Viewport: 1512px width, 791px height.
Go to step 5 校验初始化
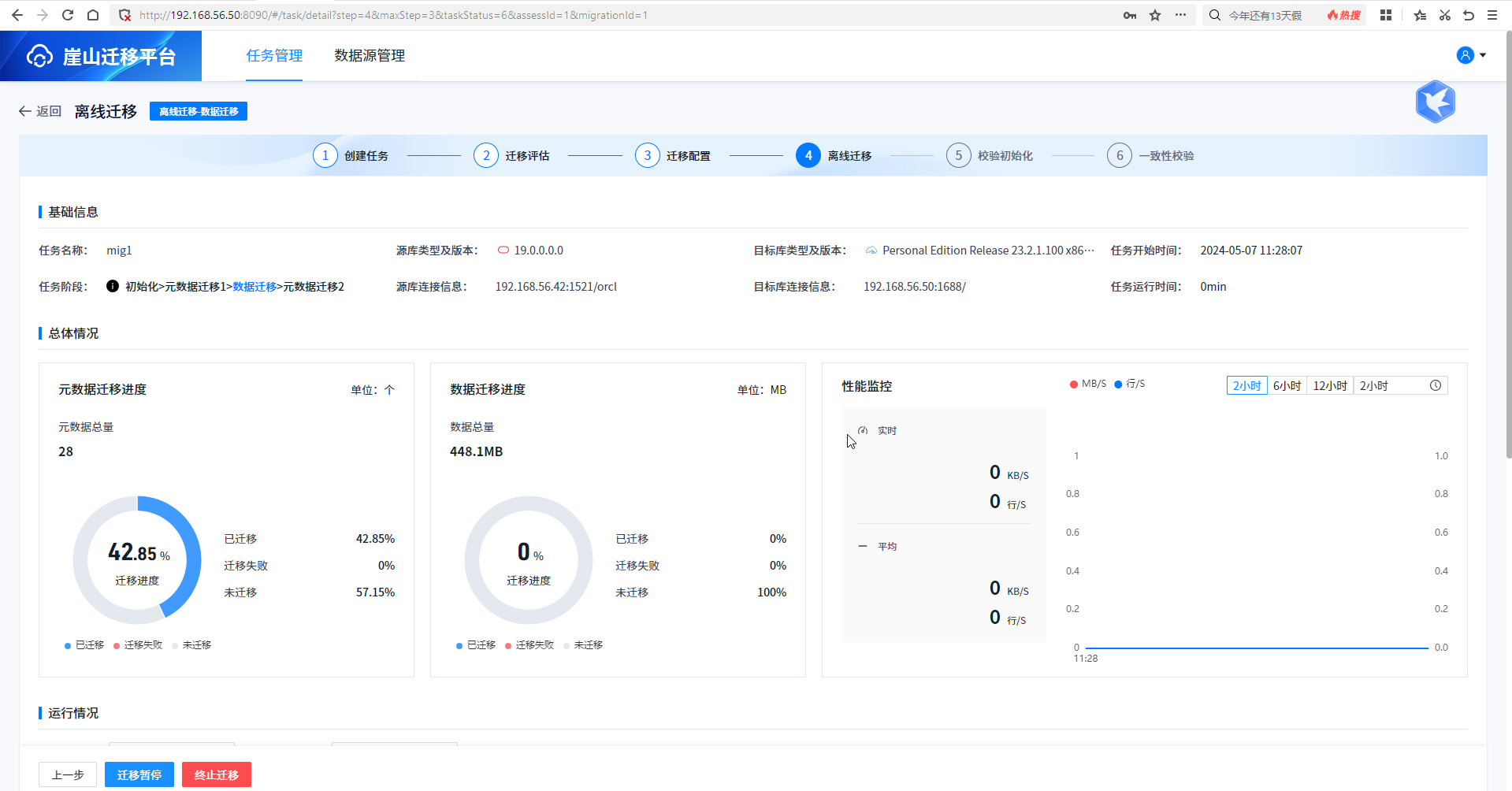coord(990,155)
